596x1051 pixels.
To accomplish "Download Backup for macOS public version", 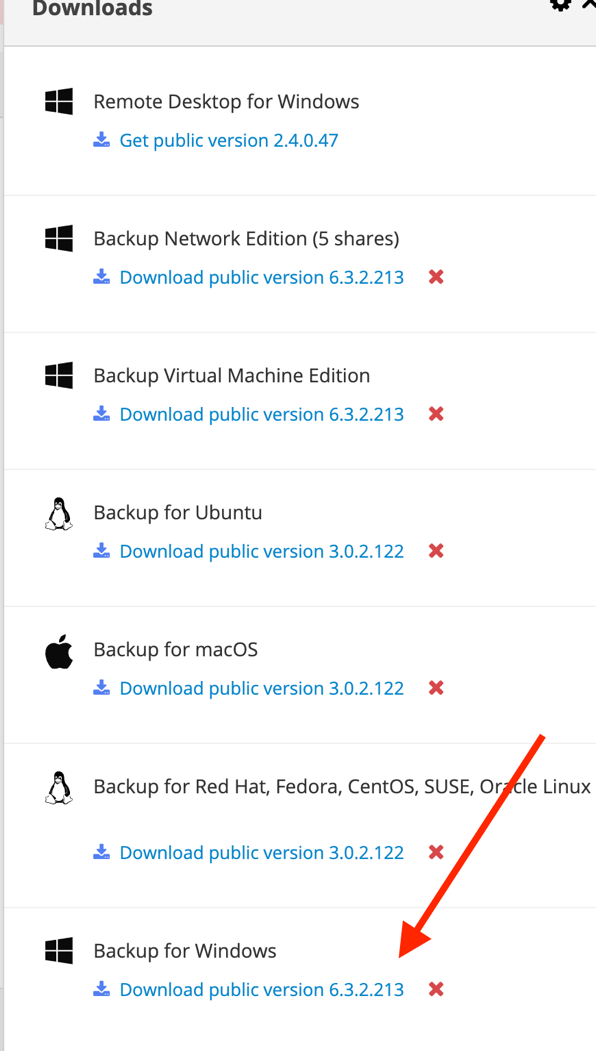I will [261, 688].
